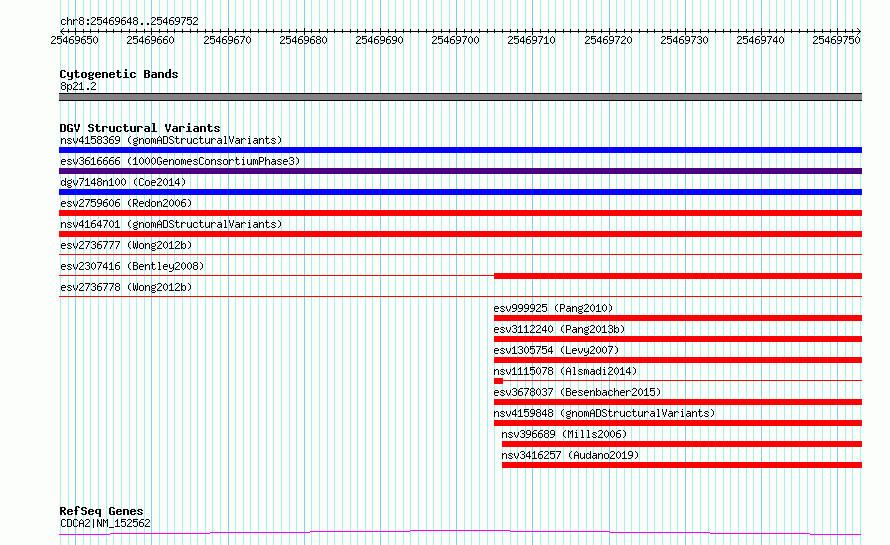Select the blue bar of nsv4158369
The width and height of the screenshot is (890, 545).
460,150
